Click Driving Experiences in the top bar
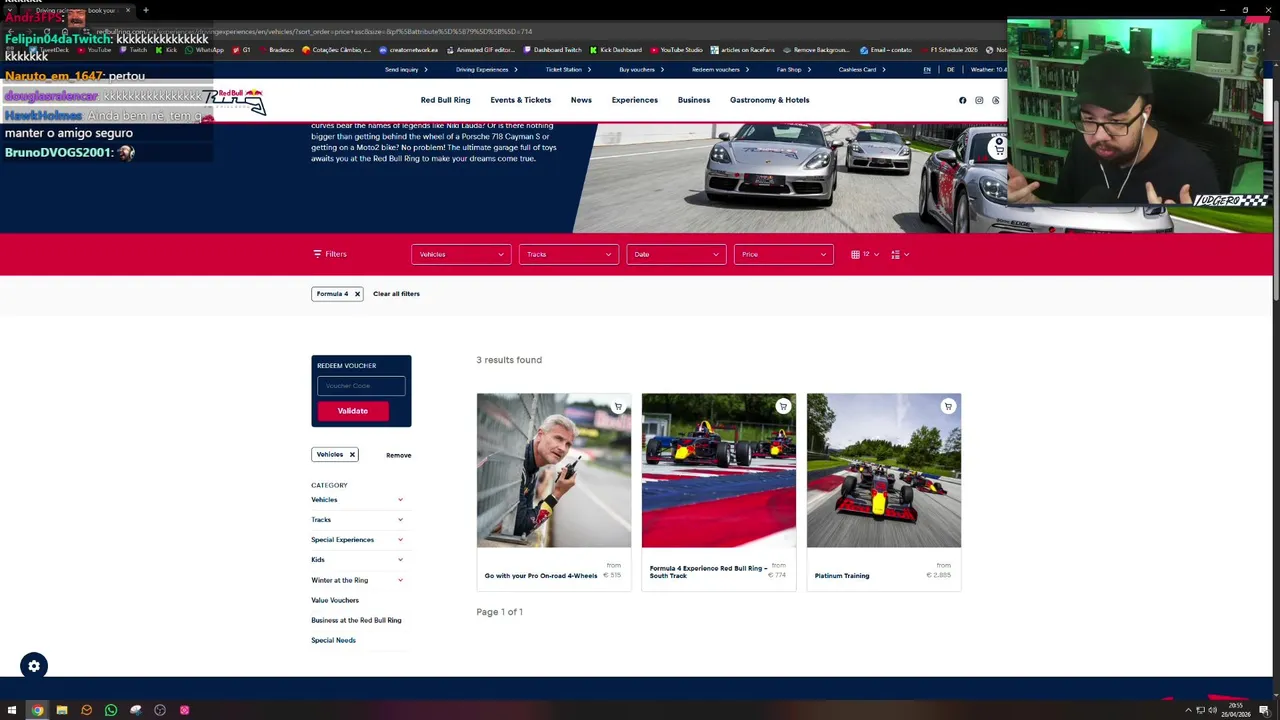The height and width of the screenshot is (720, 1280). pyautogui.click(x=487, y=70)
